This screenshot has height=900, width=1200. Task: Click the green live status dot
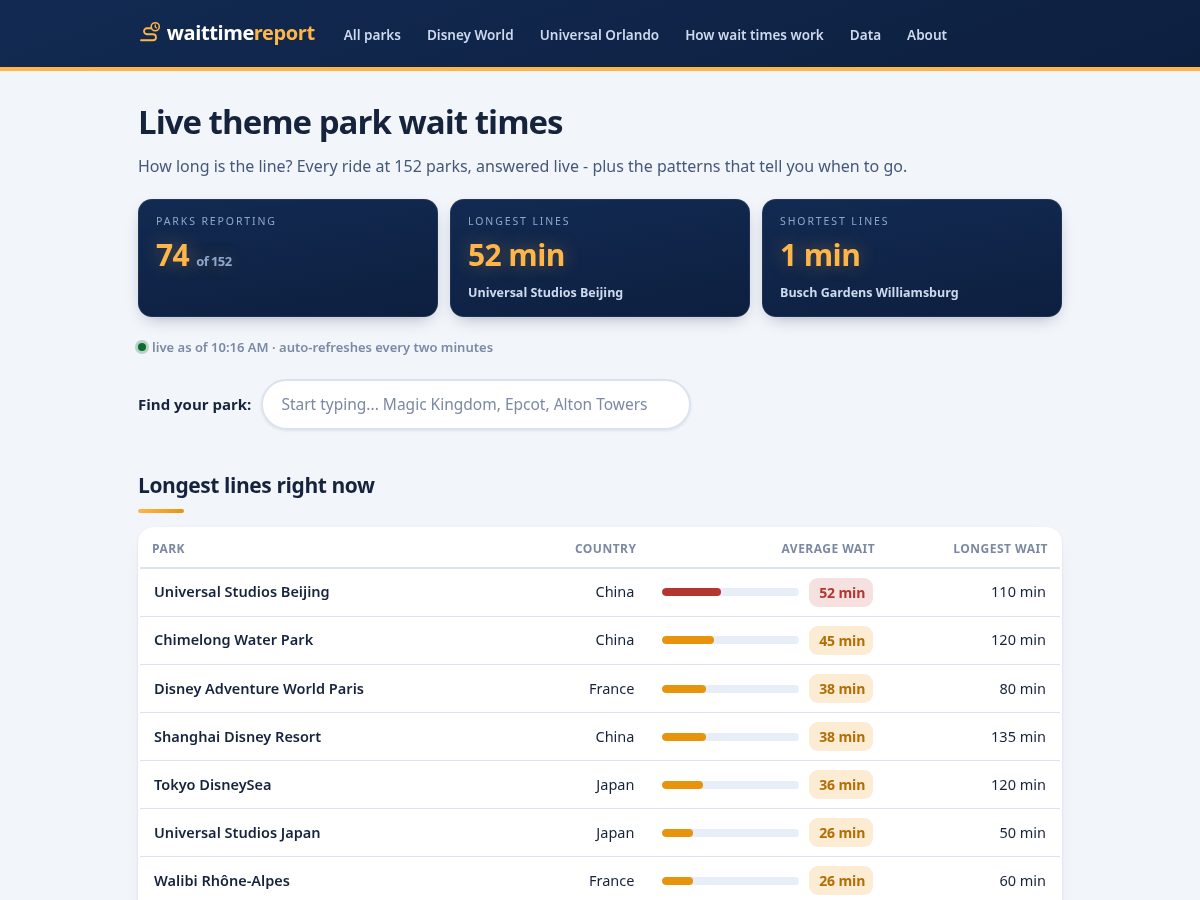coord(142,347)
